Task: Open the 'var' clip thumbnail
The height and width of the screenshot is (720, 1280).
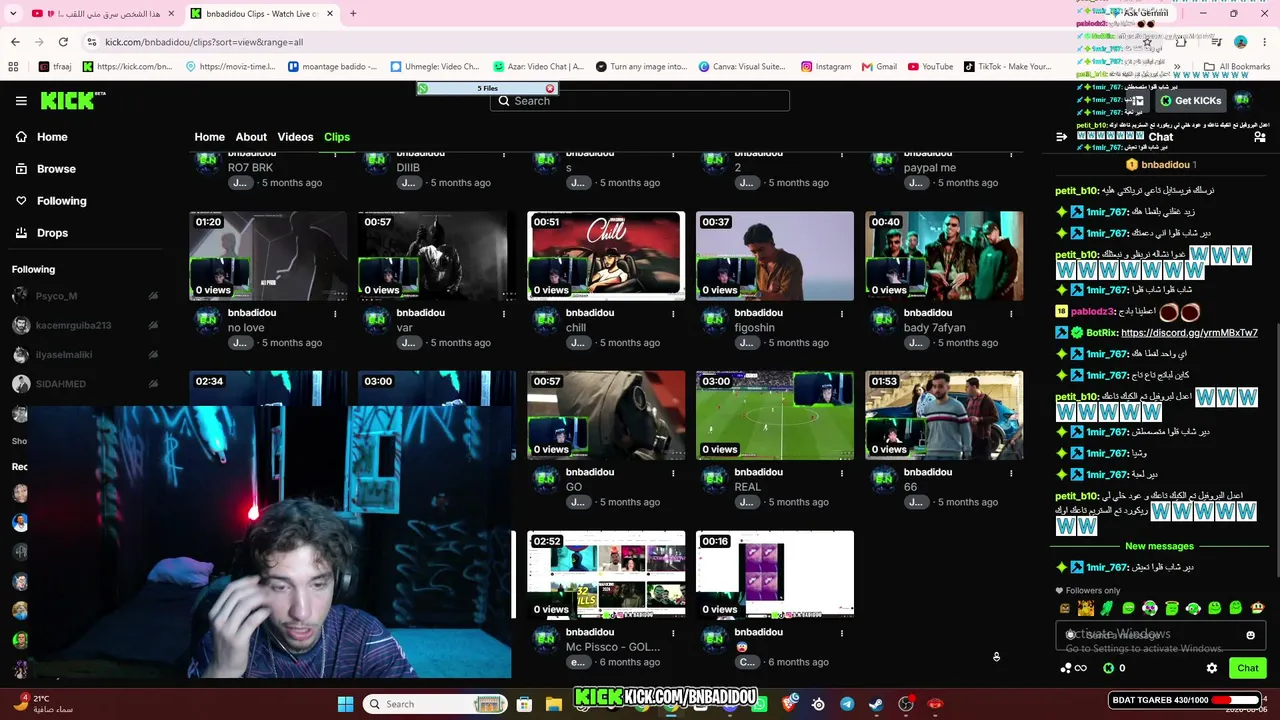Action: click(437, 256)
